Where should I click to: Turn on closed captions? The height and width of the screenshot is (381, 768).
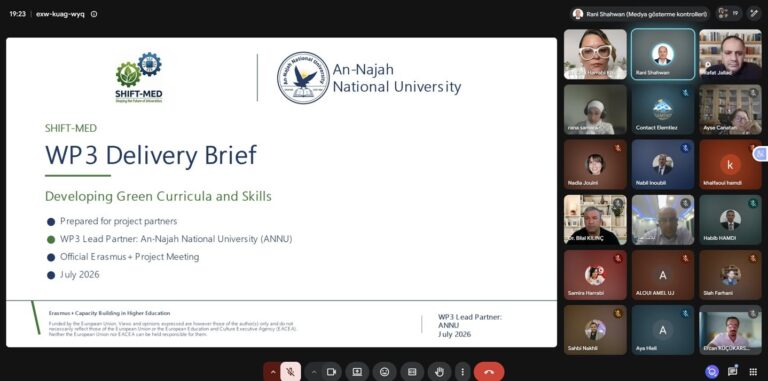(412, 372)
